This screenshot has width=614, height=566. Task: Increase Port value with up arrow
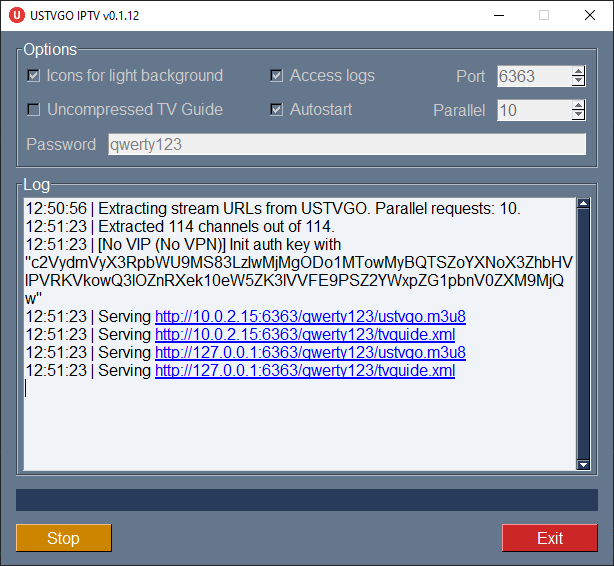pyautogui.click(x=578, y=71)
